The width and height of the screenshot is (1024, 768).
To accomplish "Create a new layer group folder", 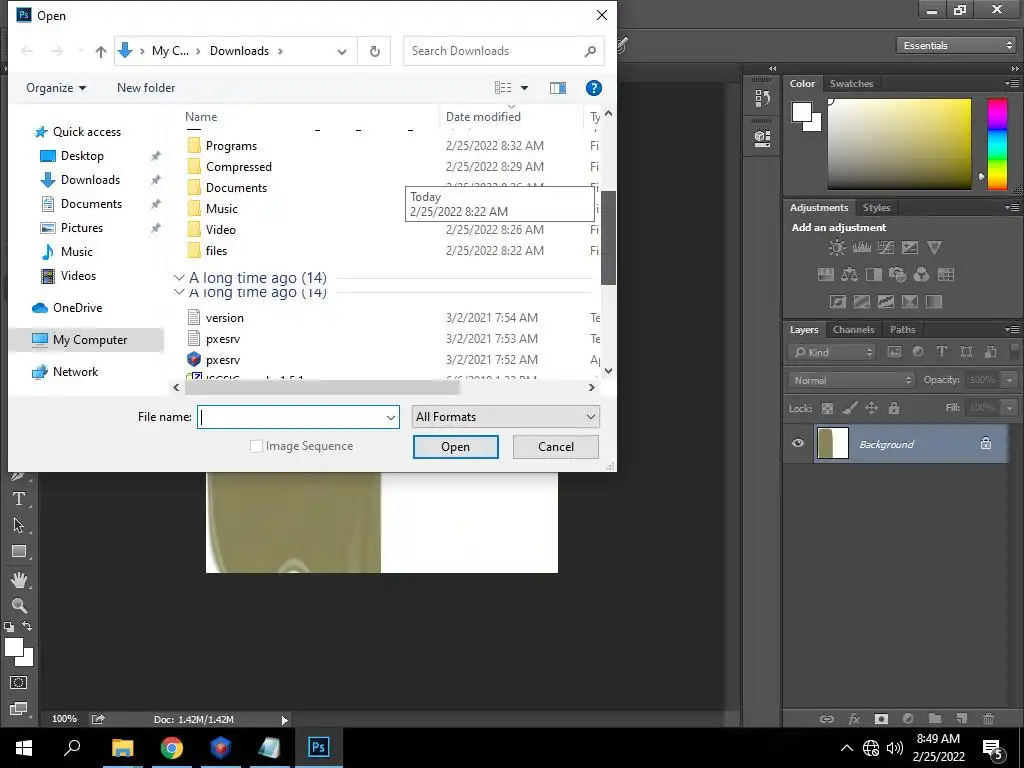I will (935, 719).
